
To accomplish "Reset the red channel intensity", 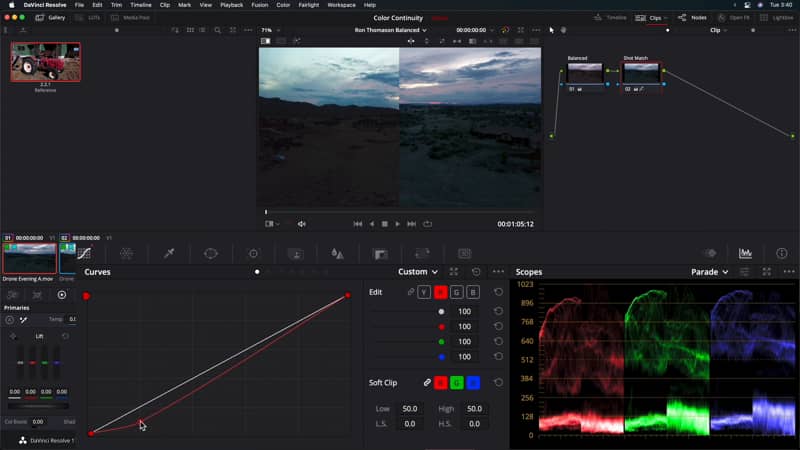I will coord(498,326).
